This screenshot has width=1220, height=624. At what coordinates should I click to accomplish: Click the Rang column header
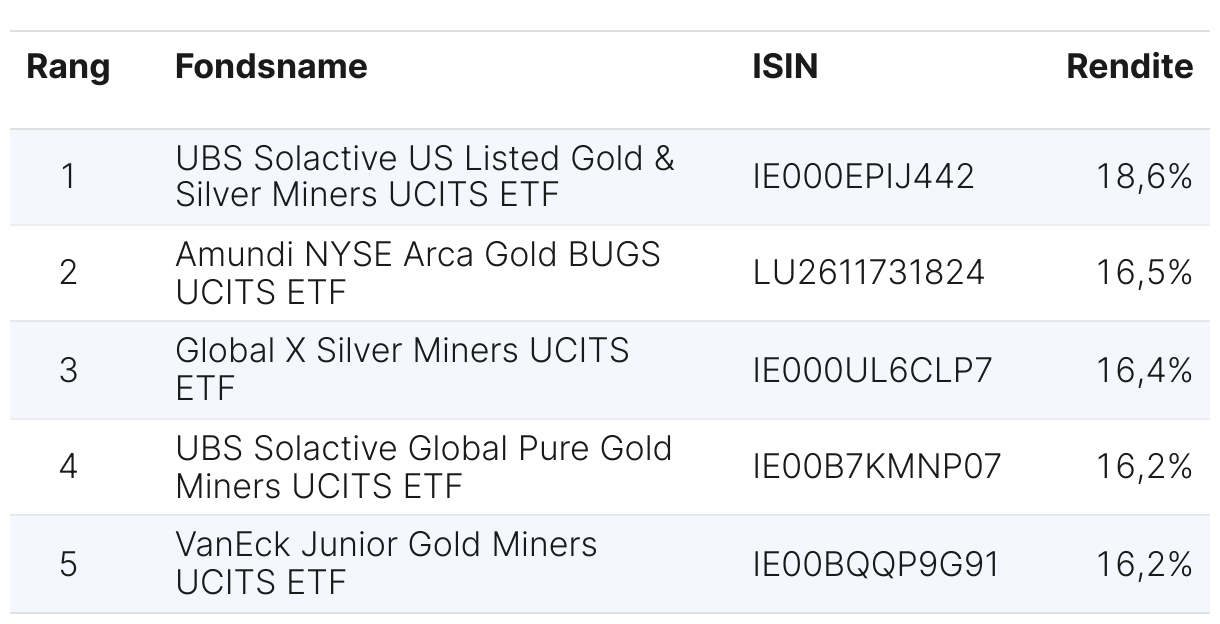pos(68,67)
